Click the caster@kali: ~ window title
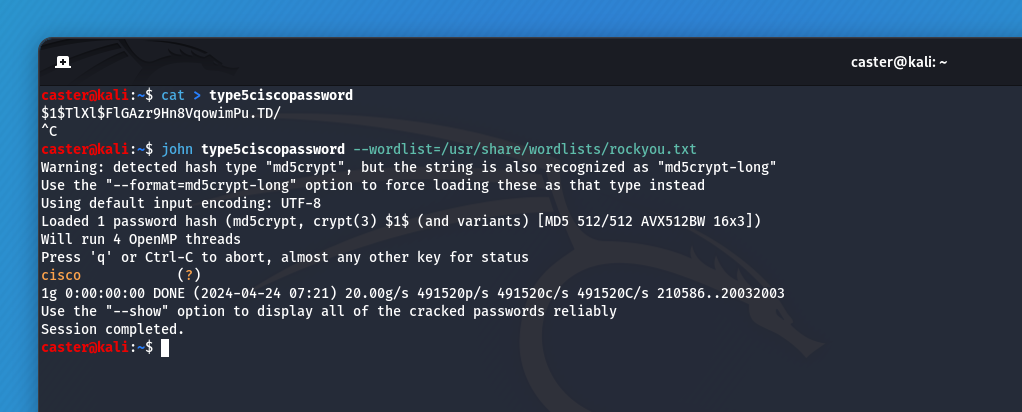This screenshot has width=1022, height=412. [899, 62]
